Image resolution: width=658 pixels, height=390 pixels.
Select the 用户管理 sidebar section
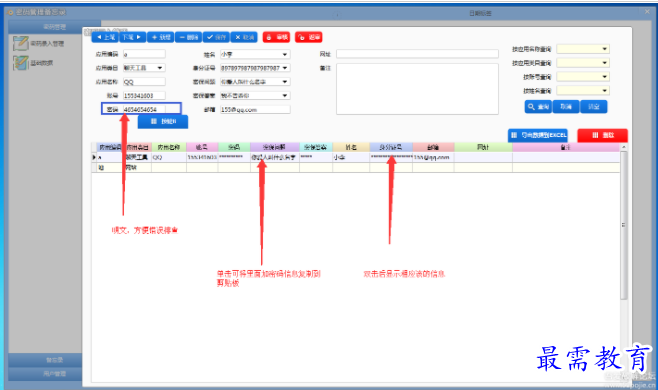[x=45, y=374]
